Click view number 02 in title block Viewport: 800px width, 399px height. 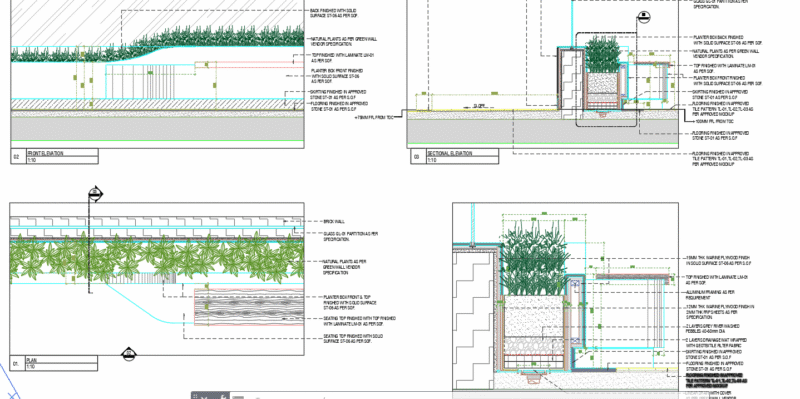(x=16, y=157)
